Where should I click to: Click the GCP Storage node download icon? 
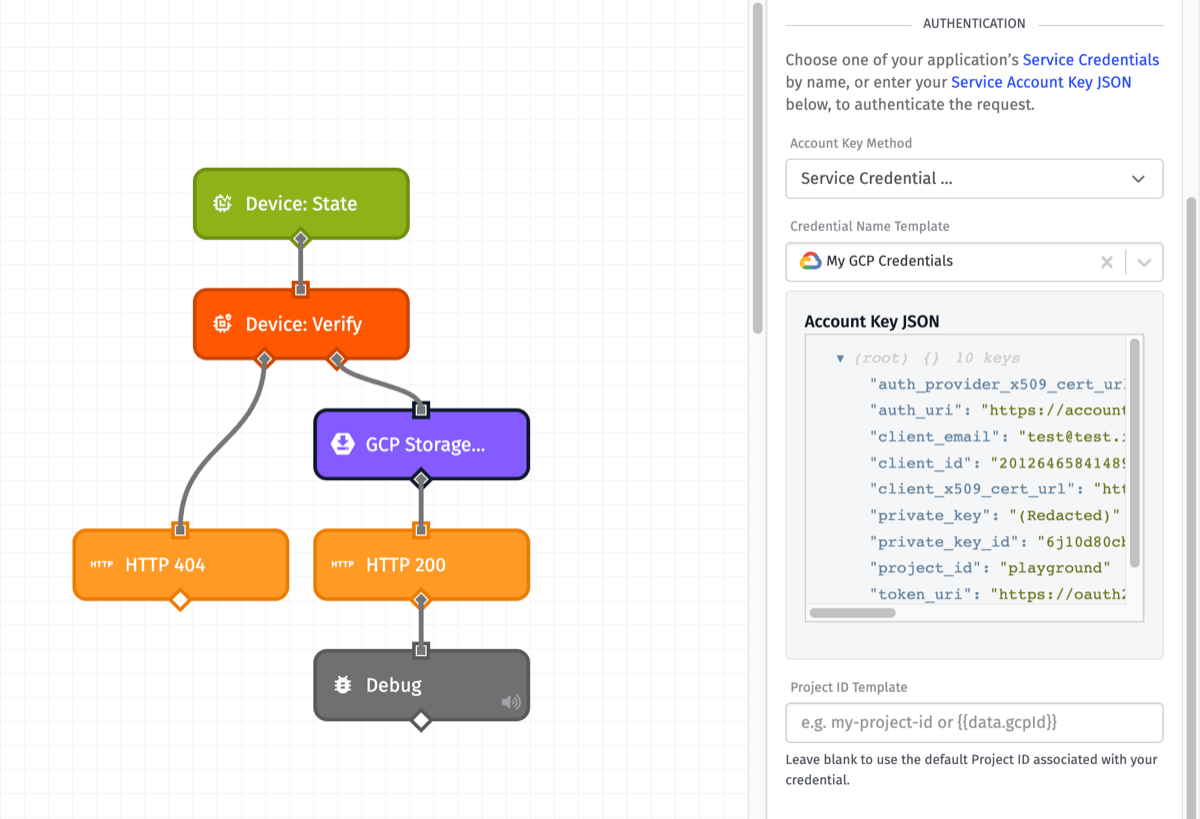(343, 444)
